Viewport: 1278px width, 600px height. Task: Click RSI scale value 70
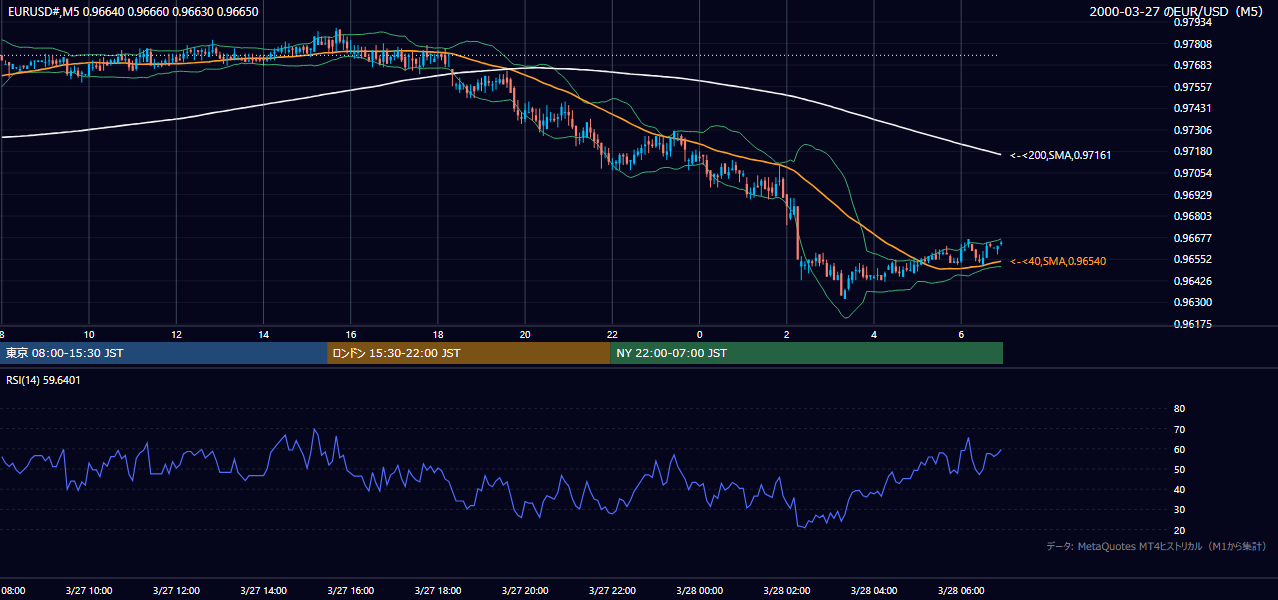click(x=1179, y=429)
